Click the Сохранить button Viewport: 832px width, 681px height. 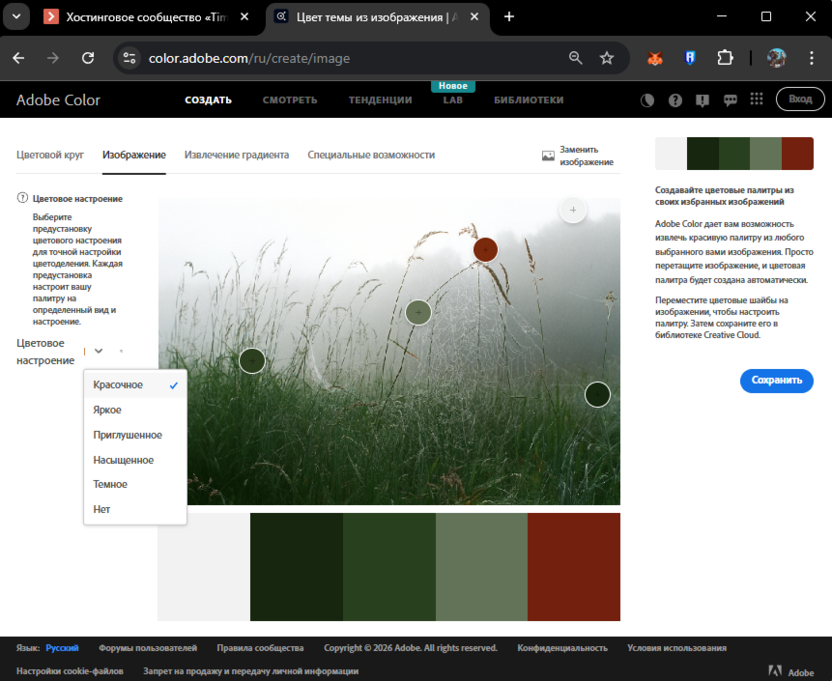coord(776,381)
